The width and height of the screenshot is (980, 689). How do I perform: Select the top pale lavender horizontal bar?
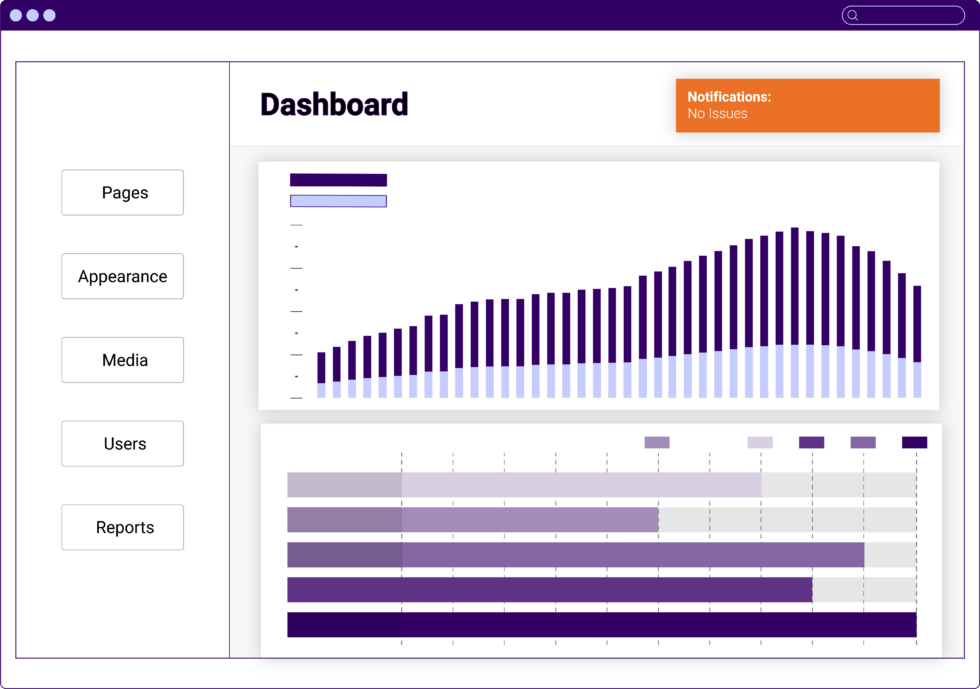524,485
